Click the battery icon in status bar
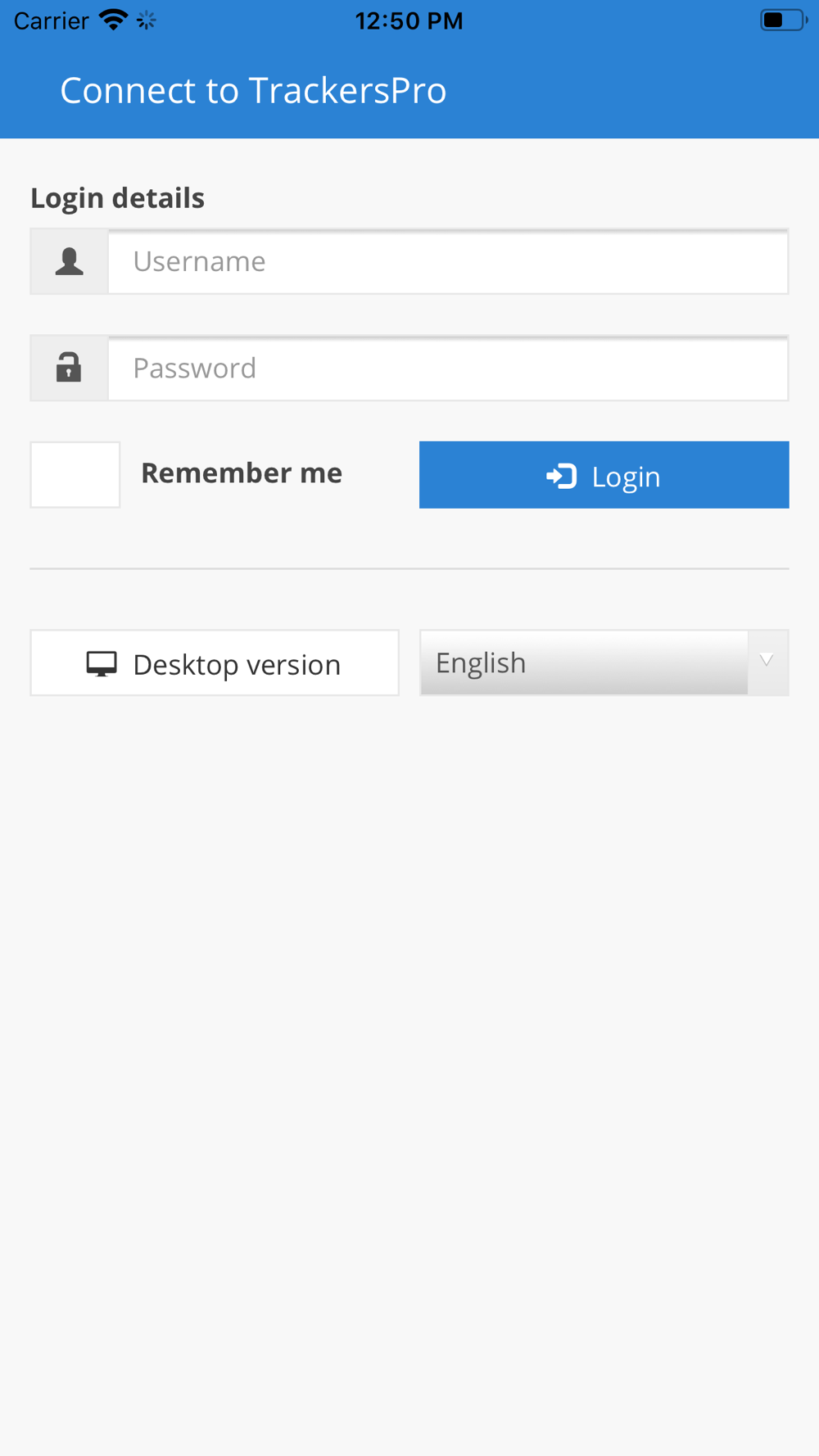This screenshot has height=1456, width=819. [784, 20]
